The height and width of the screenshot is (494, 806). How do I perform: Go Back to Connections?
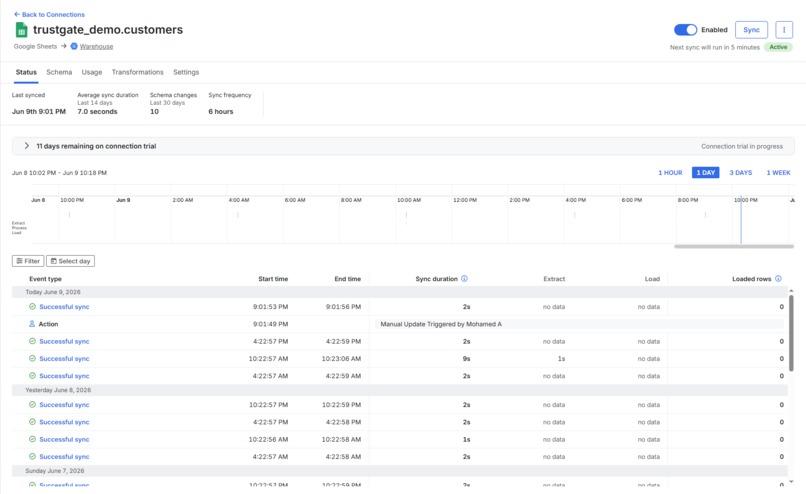tap(49, 14)
